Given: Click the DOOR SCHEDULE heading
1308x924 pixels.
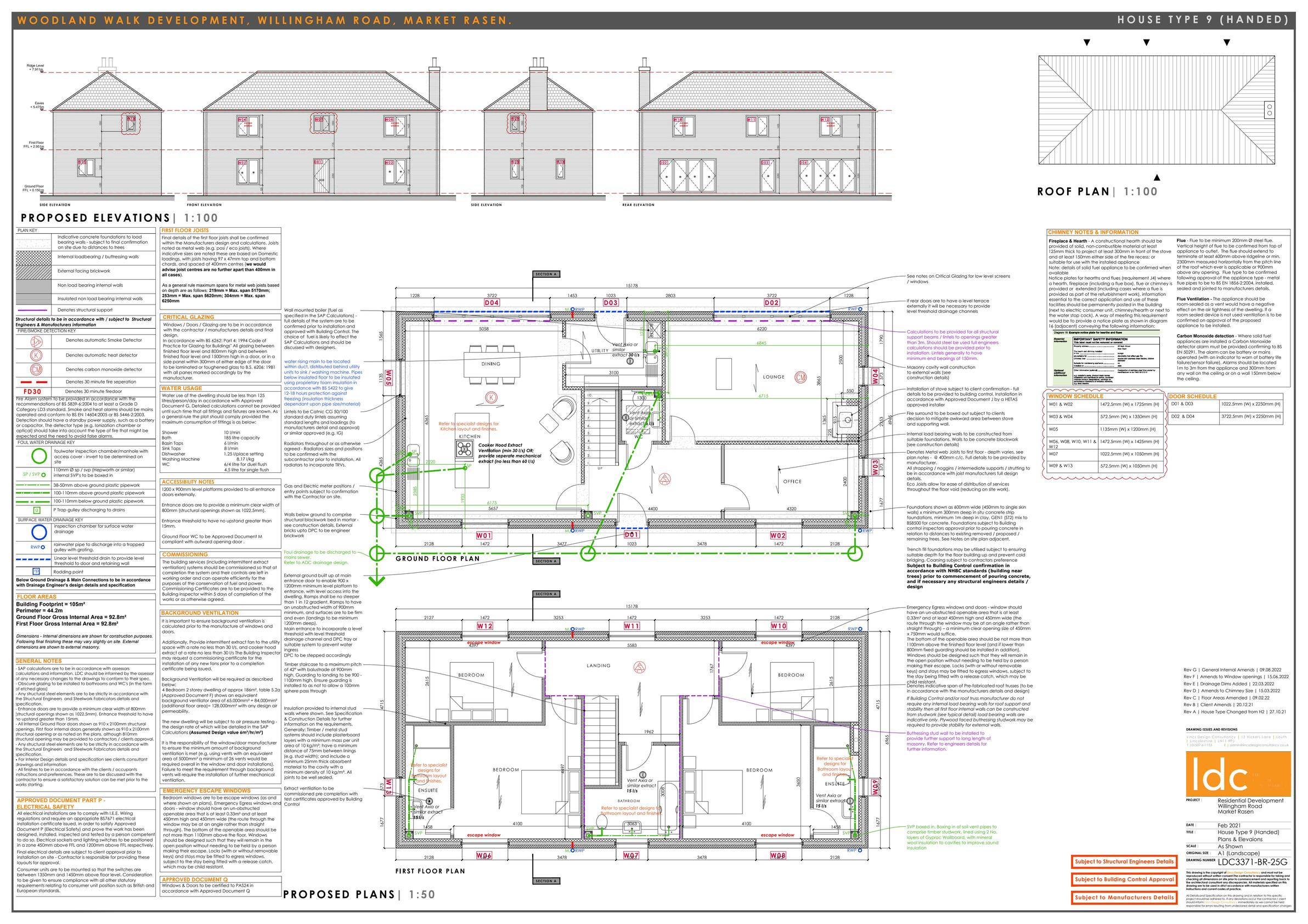Looking at the screenshot, I should [x=1192, y=396].
